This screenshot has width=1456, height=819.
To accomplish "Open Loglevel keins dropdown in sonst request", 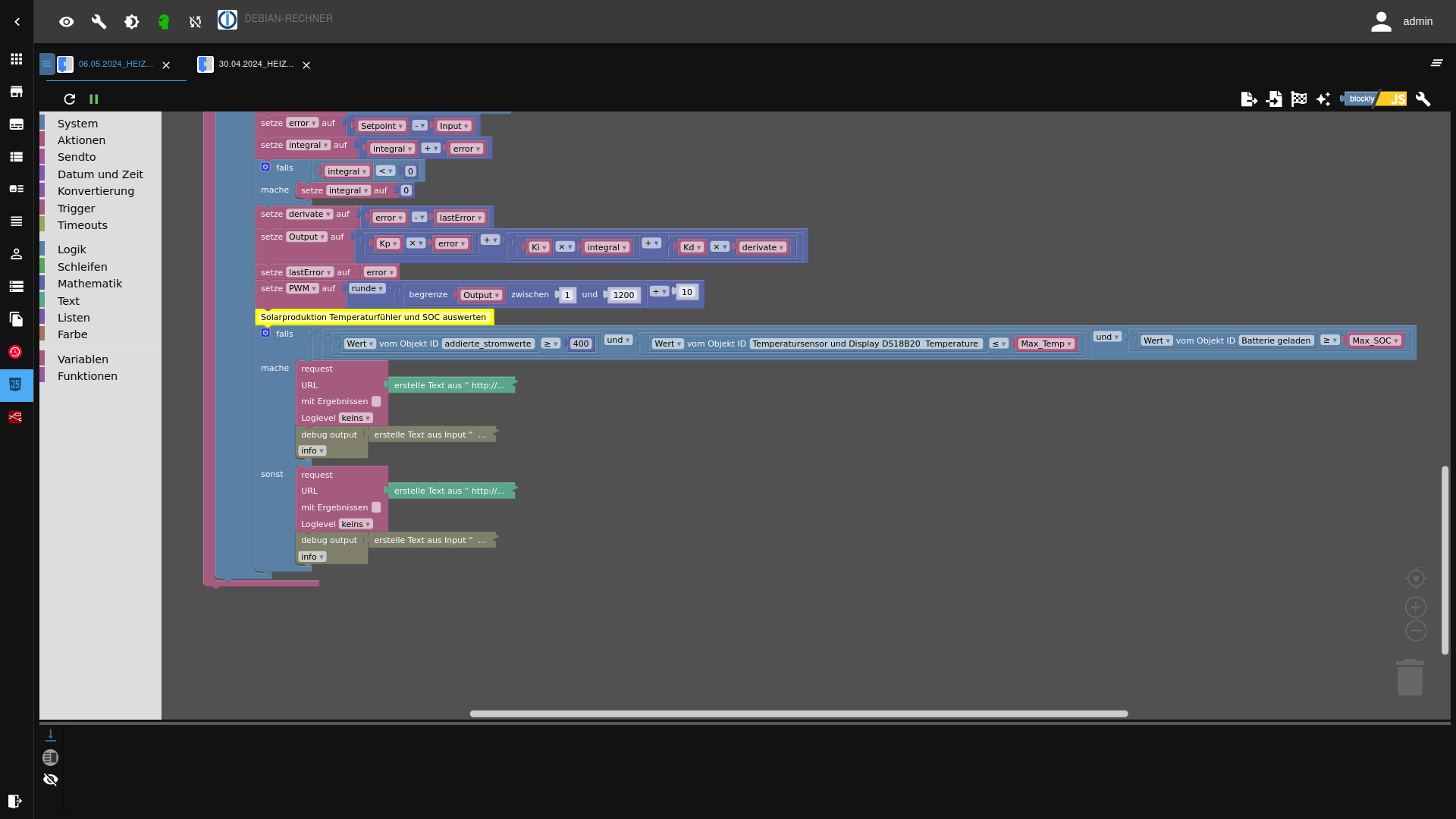I will 355,524.
